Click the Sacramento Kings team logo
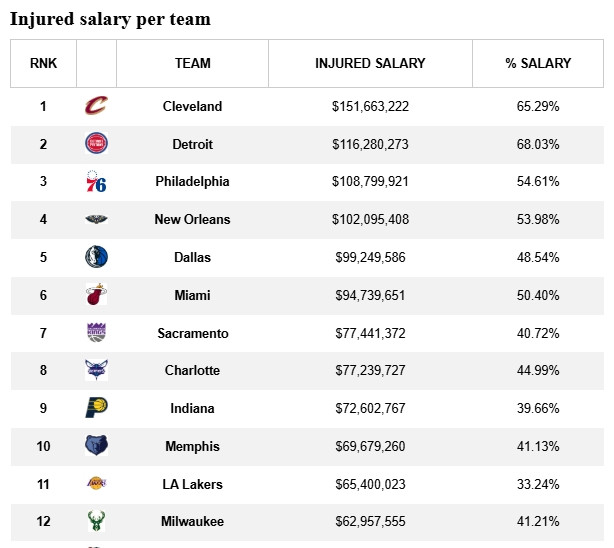 click(96, 333)
